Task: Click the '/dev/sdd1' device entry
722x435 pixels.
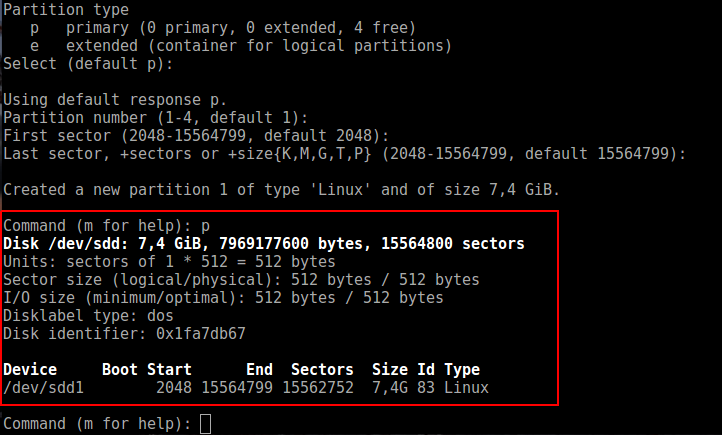Action: [x=43, y=387]
